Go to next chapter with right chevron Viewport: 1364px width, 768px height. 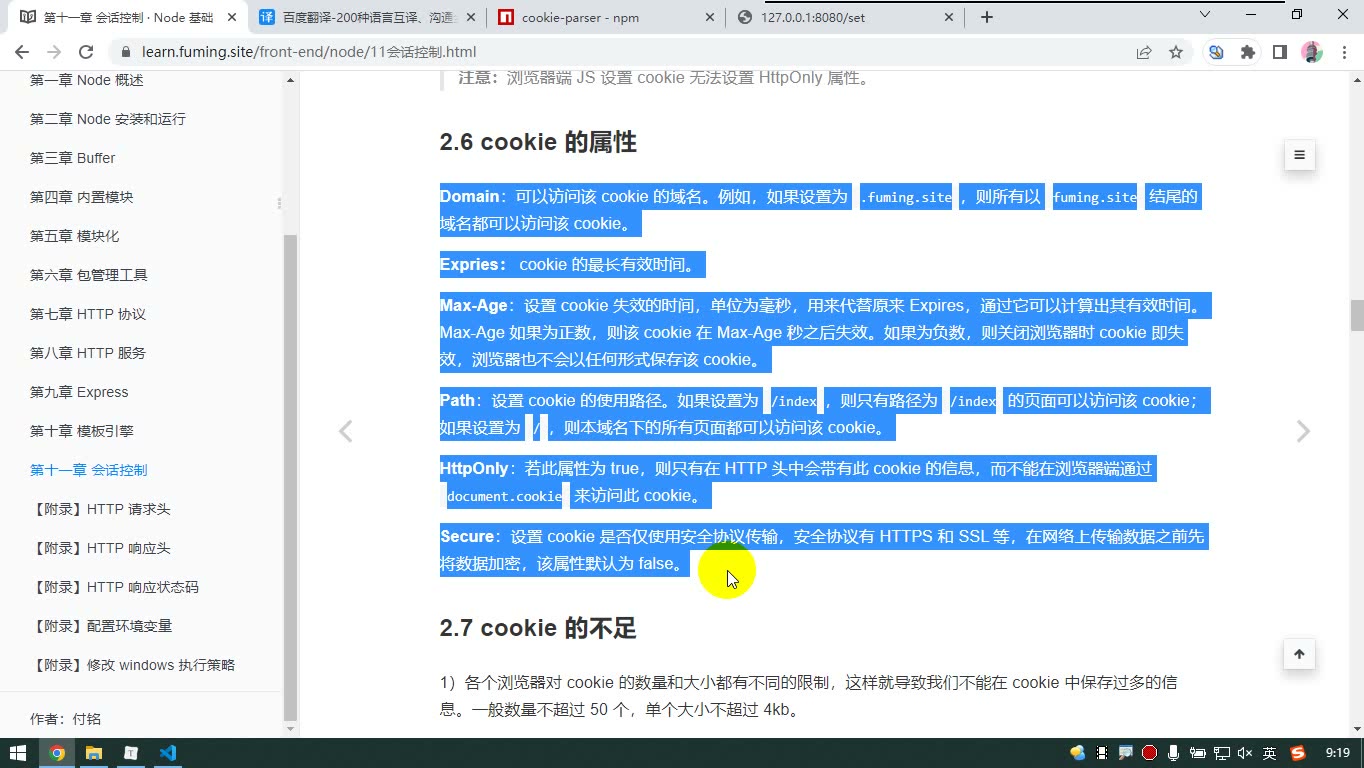(1302, 431)
